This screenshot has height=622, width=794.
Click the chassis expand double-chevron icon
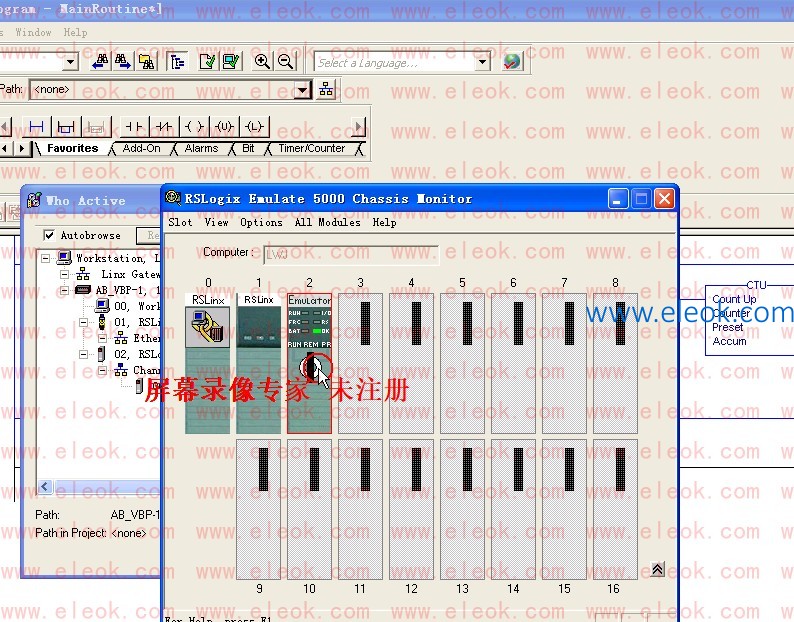[657, 569]
